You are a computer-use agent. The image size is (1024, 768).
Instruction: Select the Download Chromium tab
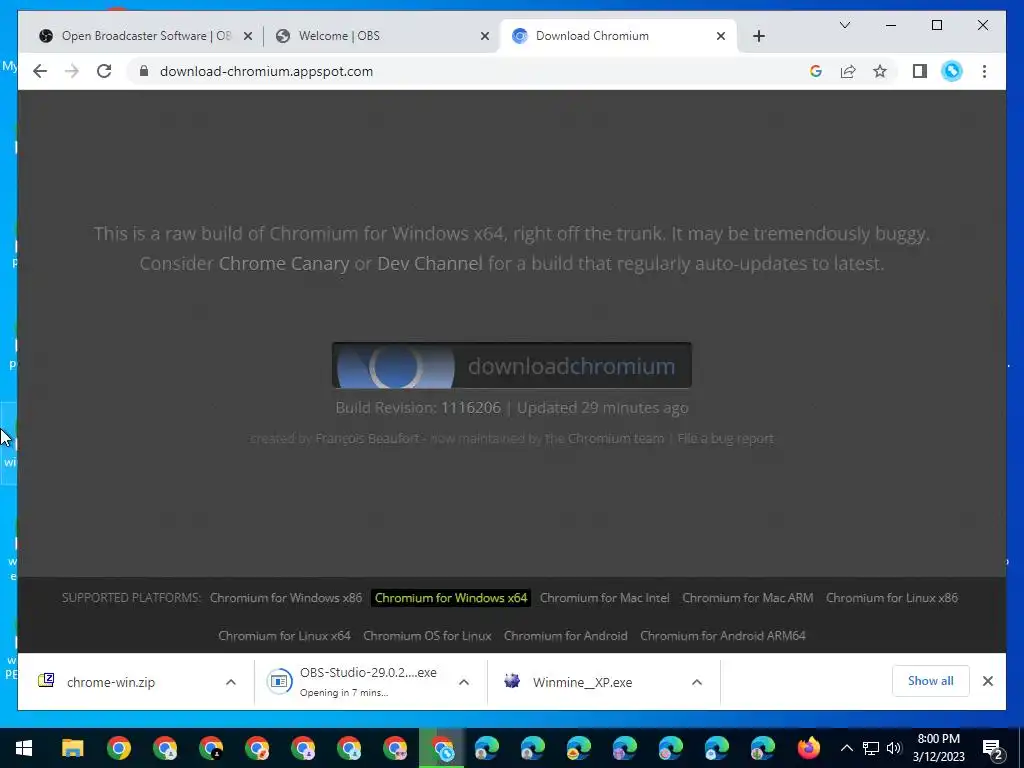617,36
